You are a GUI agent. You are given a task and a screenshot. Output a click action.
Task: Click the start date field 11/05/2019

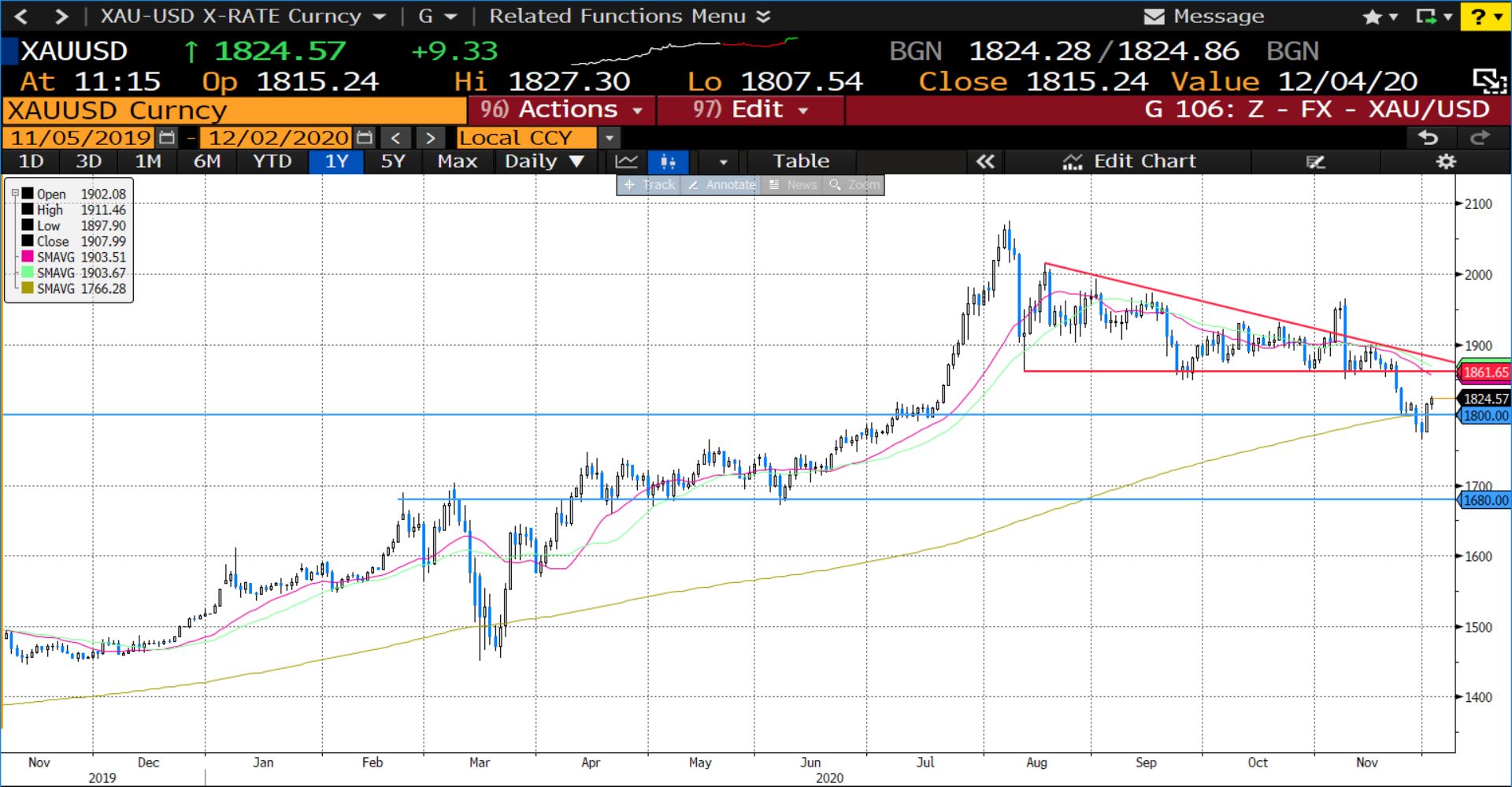click(x=80, y=138)
